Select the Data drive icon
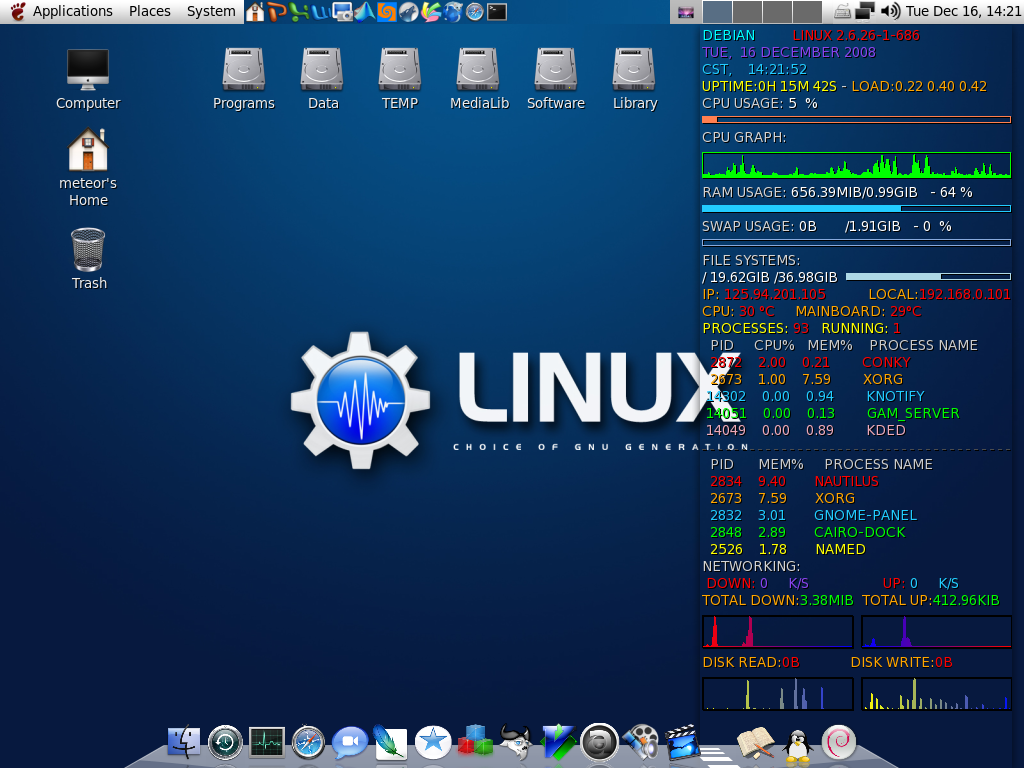Screen dimensions: 1024x768 click(x=323, y=79)
